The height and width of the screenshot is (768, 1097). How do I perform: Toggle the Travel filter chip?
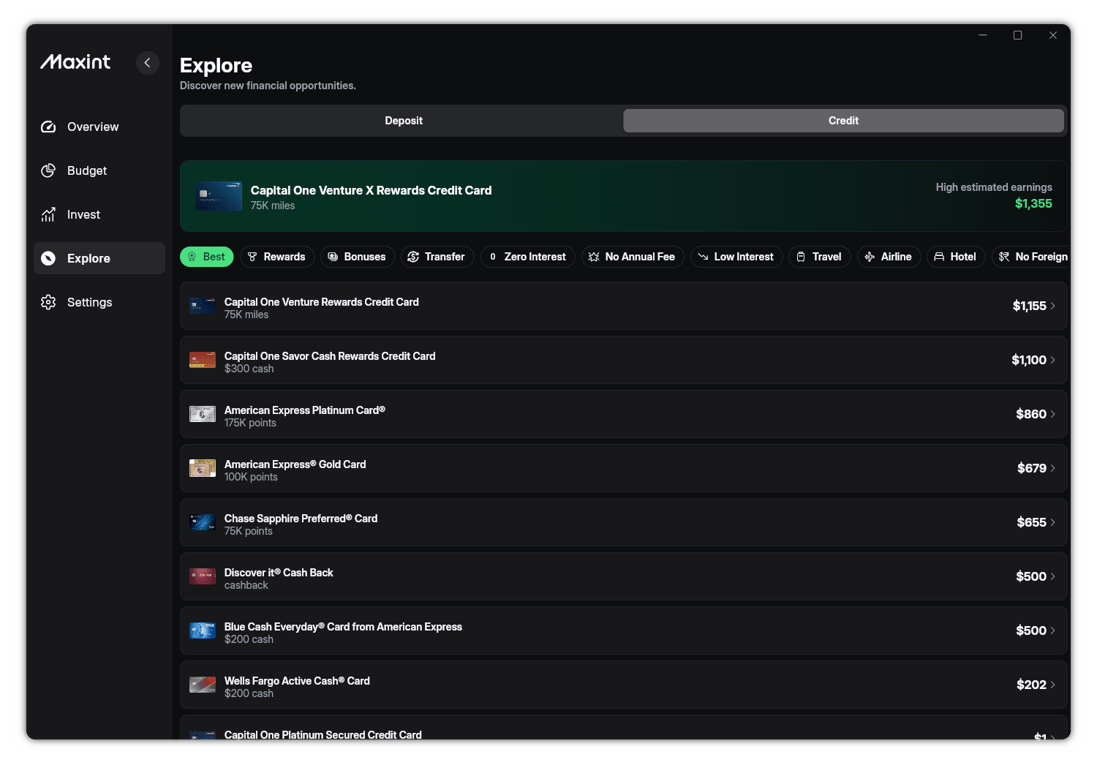coord(820,257)
